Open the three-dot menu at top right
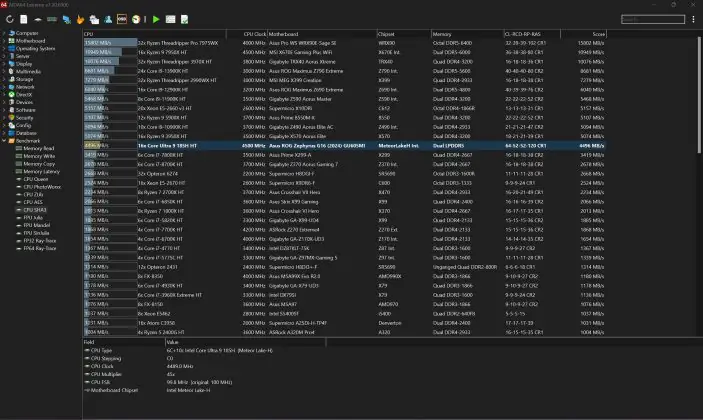Viewport: 703px width, 420px height. [x=693, y=19]
